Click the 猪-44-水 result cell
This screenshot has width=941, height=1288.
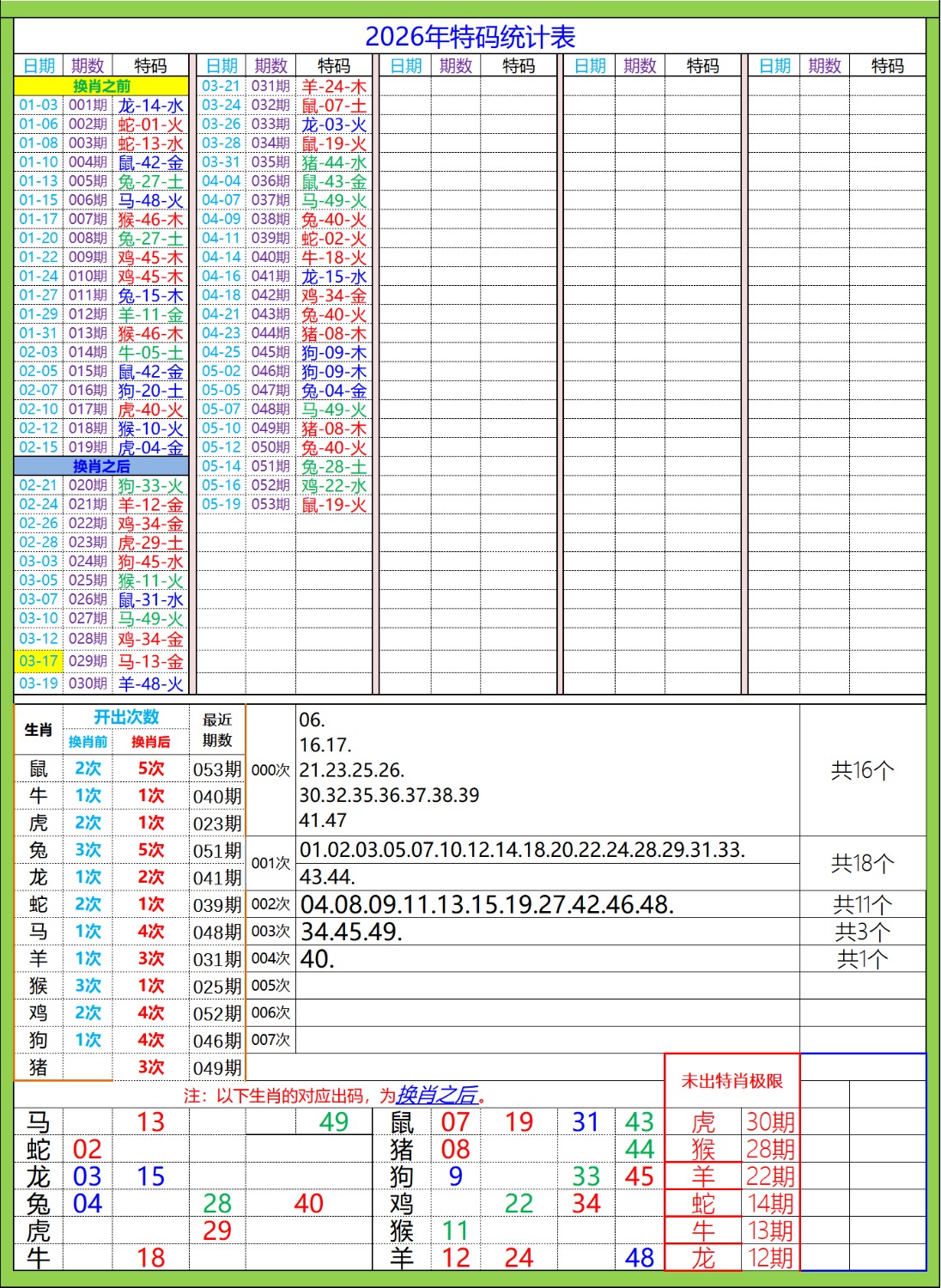click(334, 162)
